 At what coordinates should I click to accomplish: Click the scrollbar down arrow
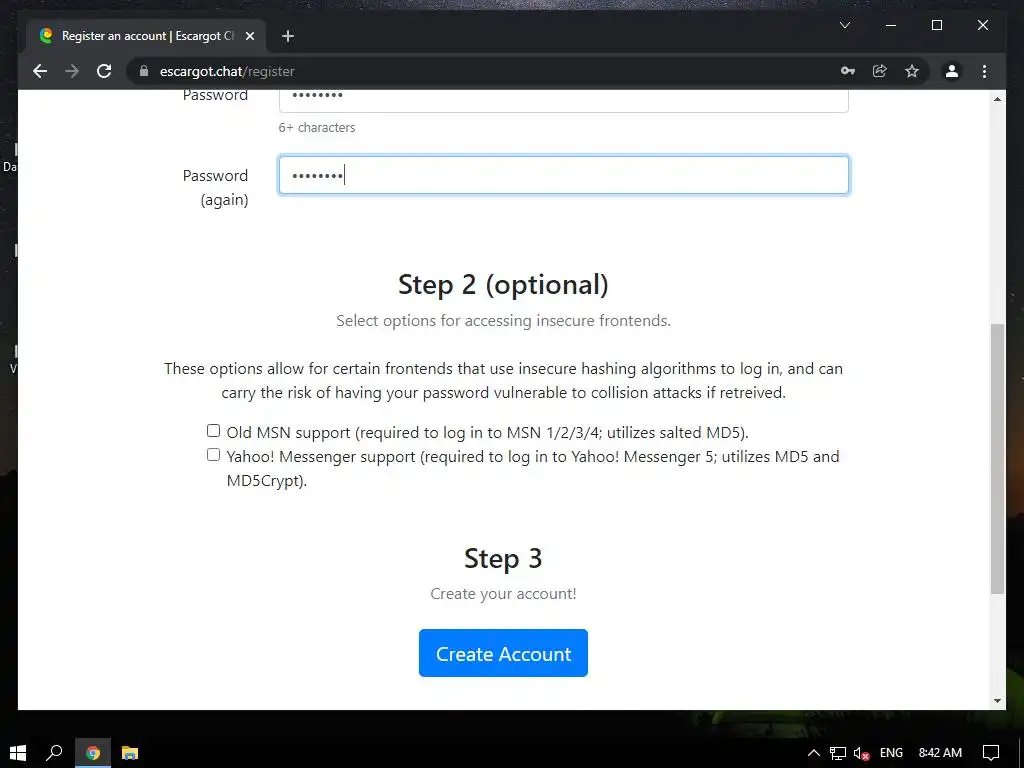997,701
